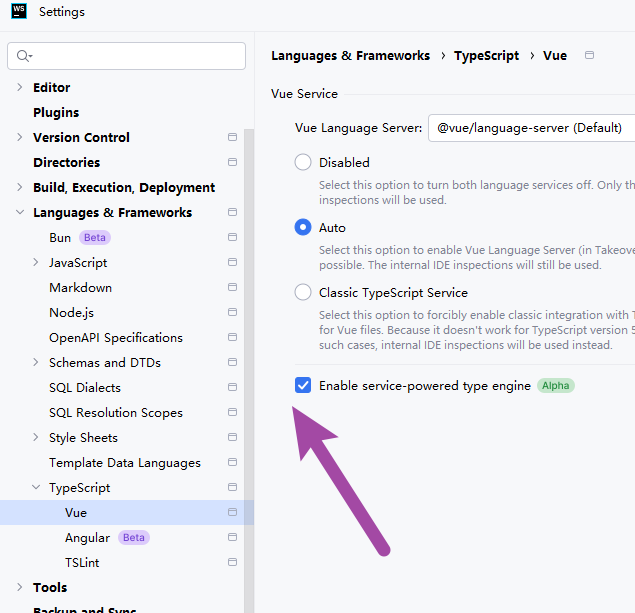Click project-level icon beside Node.js
The height and width of the screenshot is (613, 635).
(232, 312)
